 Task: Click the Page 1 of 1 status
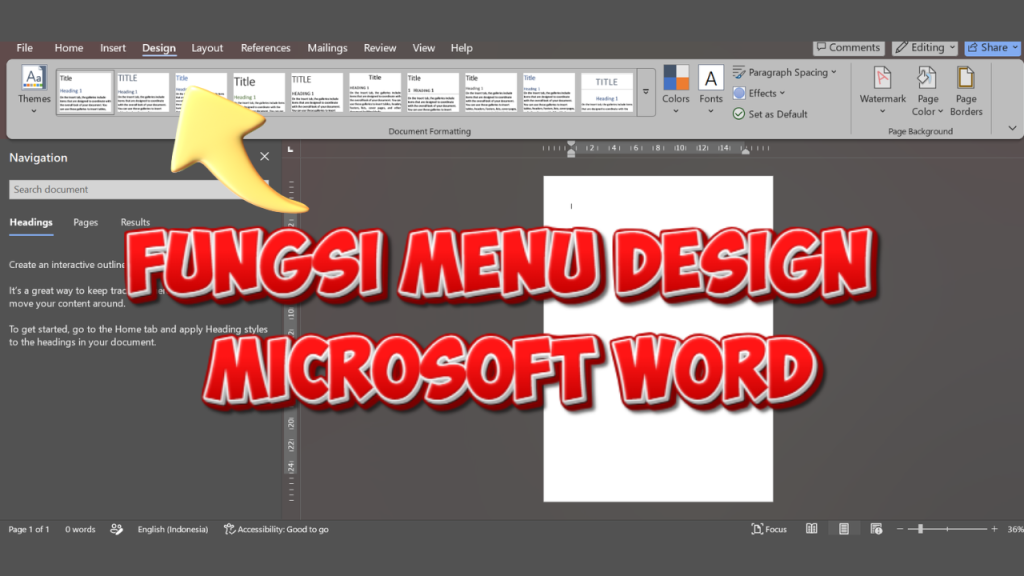pos(29,530)
